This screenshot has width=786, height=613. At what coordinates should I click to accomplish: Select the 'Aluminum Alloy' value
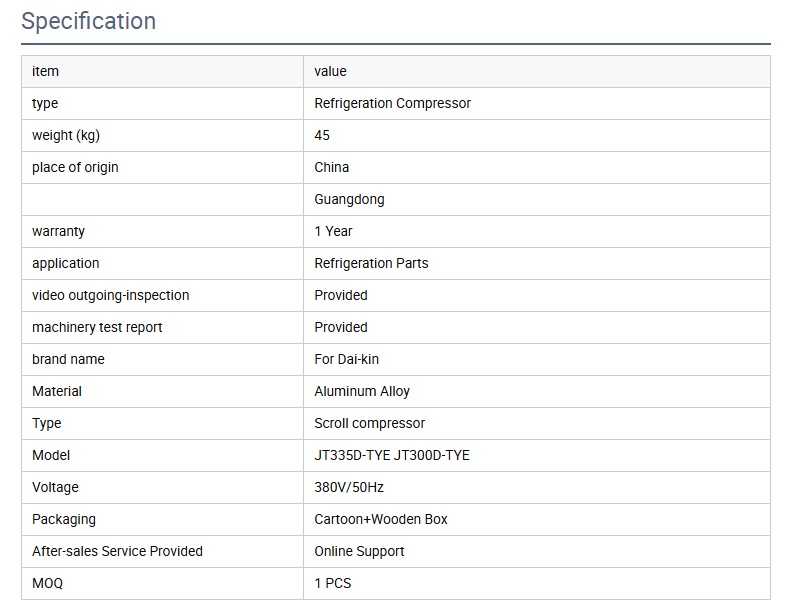click(x=362, y=392)
